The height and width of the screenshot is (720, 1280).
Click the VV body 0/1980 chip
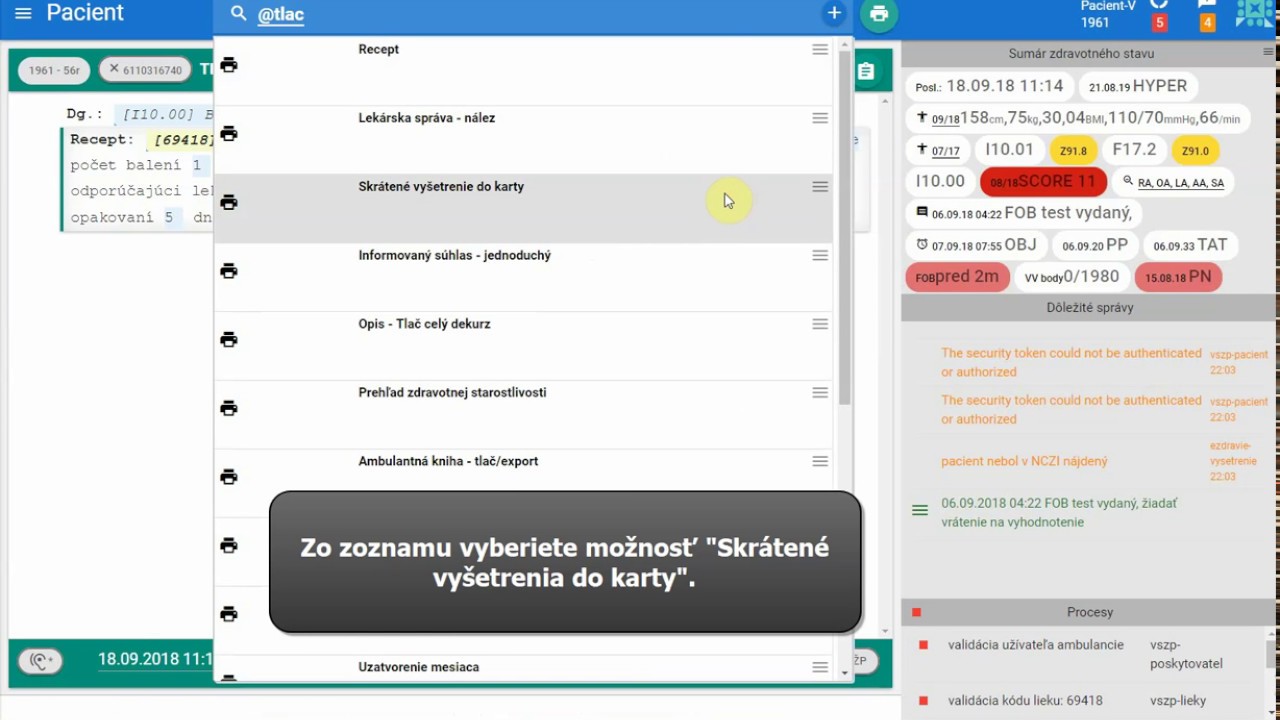click(1072, 277)
